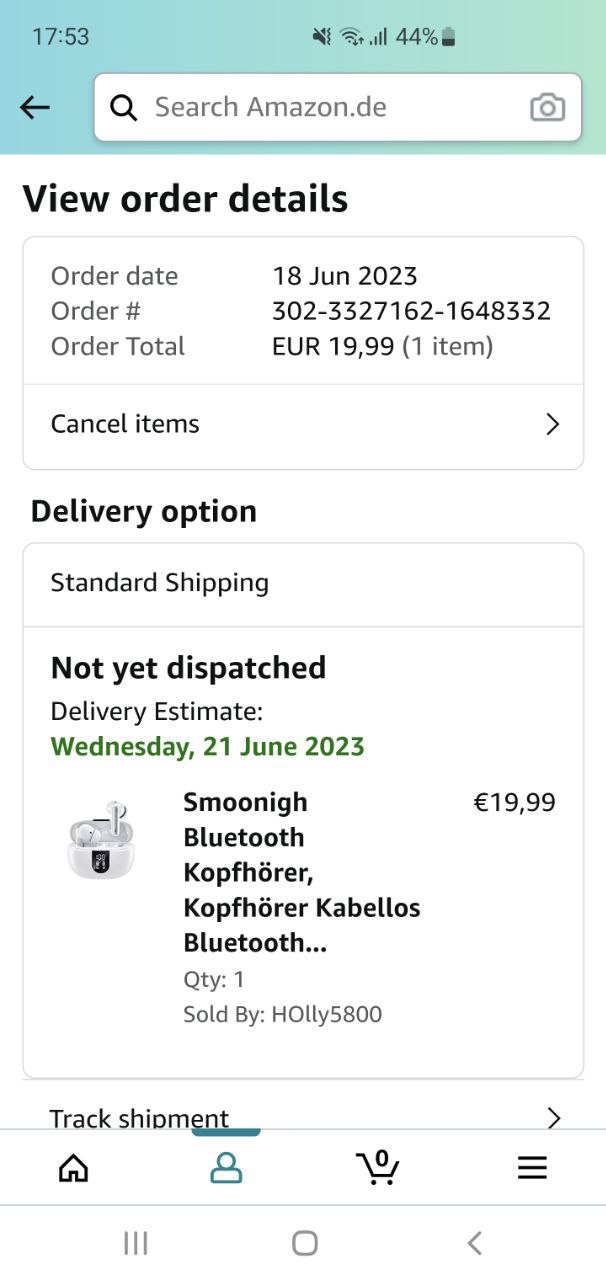The width and height of the screenshot is (606, 1280).
Task: Tap the earbuds product thumbnail
Action: pyautogui.click(x=100, y=838)
